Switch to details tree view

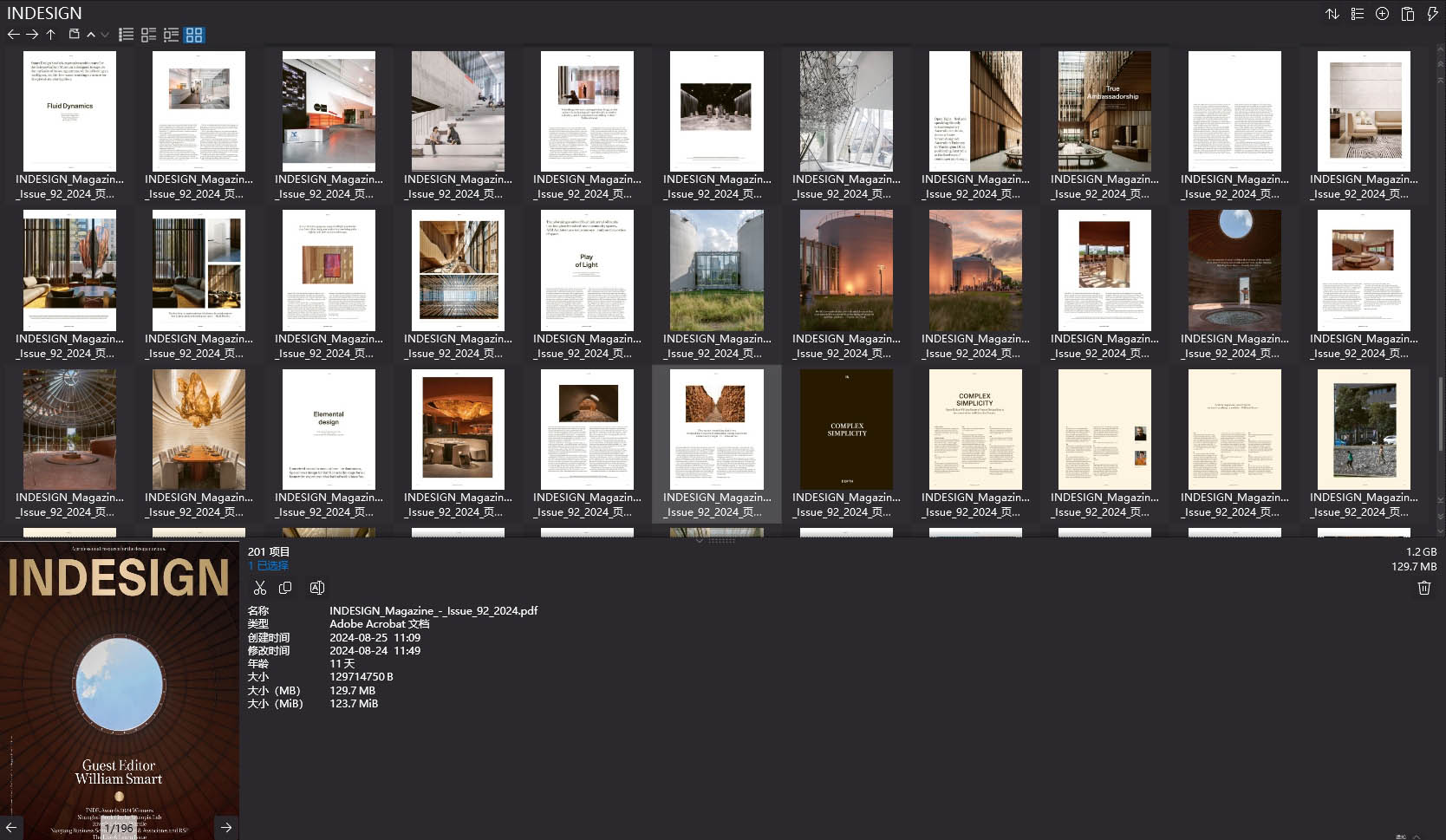pyautogui.click(x=172, y=35)
